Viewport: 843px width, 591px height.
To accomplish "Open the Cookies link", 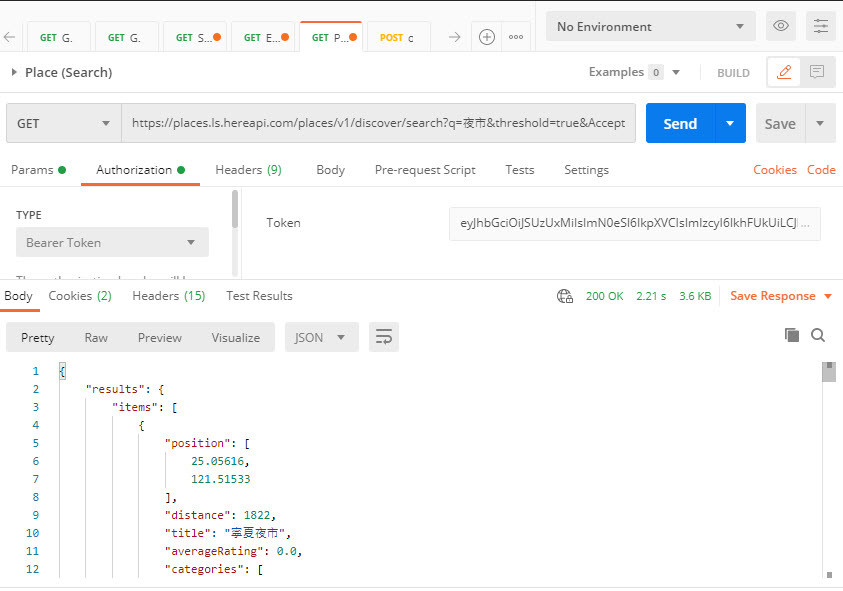I will [775, 170].
